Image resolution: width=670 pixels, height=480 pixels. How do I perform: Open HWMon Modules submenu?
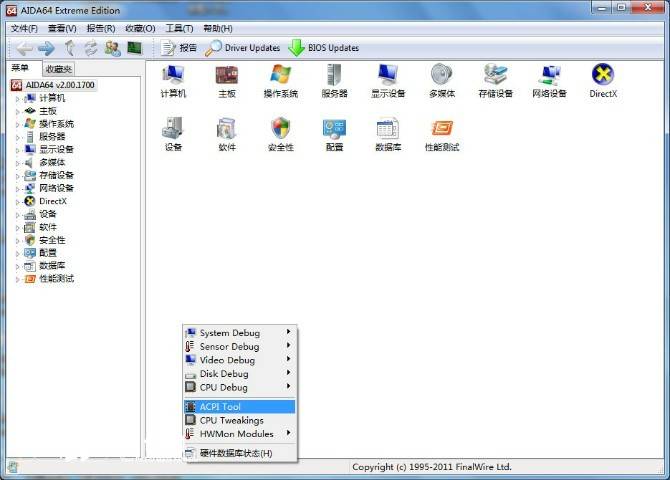[x=239, y=434]
